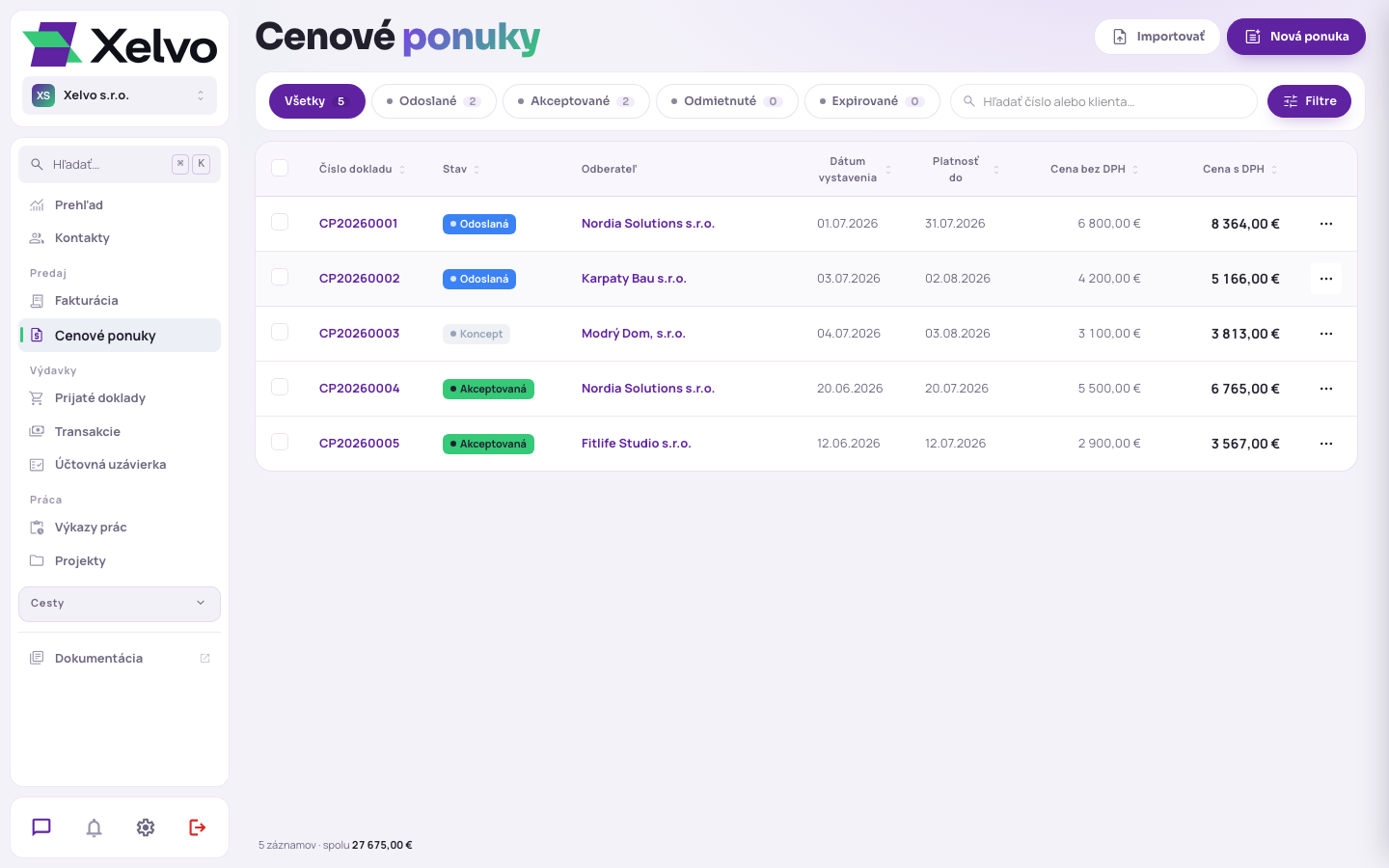Select the CP20260003 row checkbox

point(280,332)
